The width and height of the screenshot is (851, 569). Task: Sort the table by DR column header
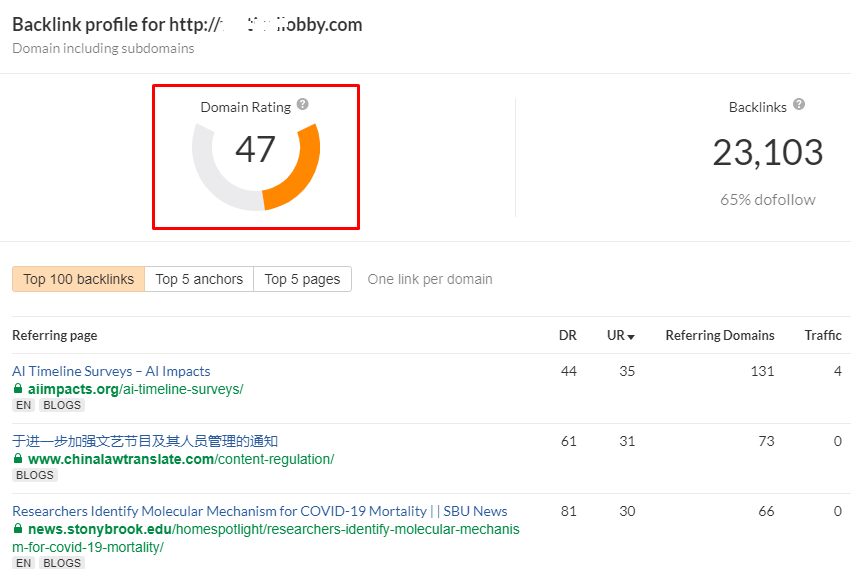pyautogui.click(x=567, y=335)
